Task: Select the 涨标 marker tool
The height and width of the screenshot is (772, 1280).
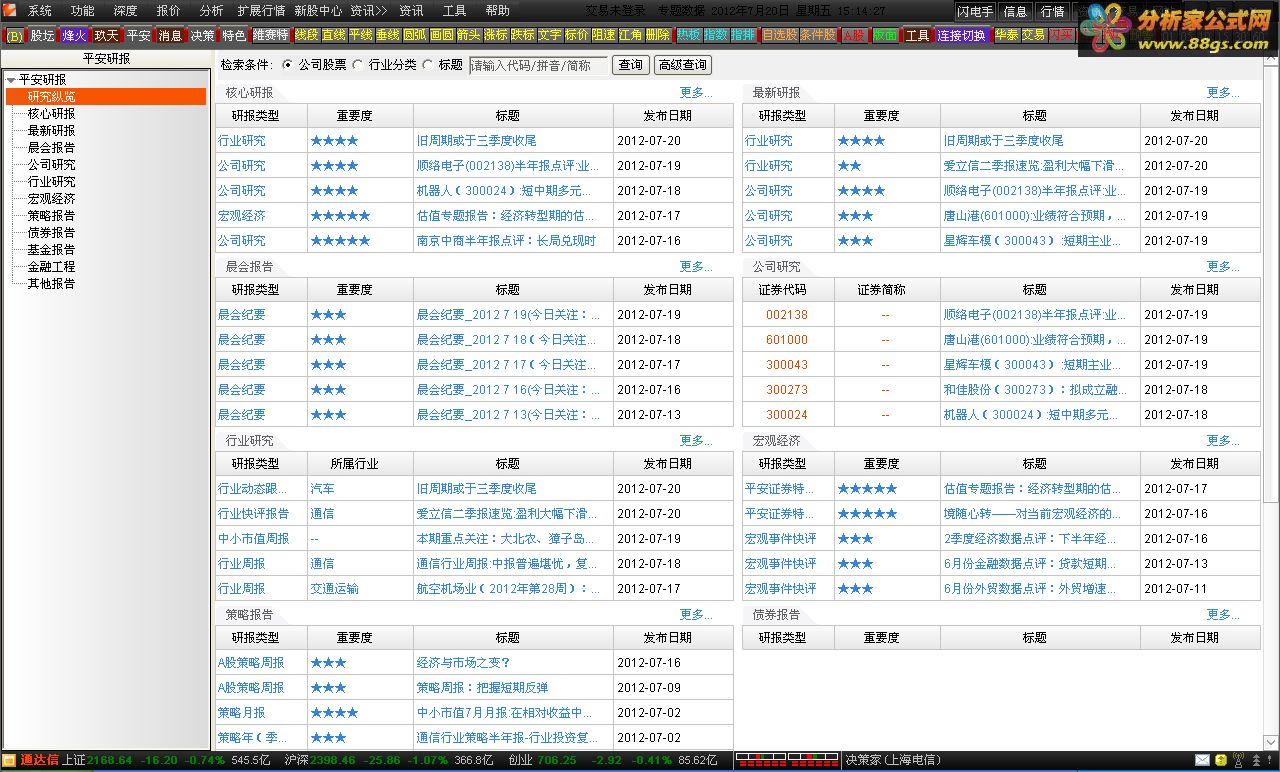Action: coord(495,35)
